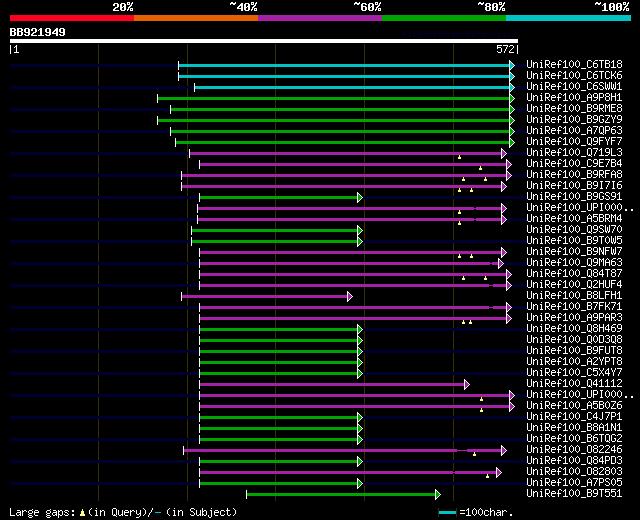Screen dimensions: 640x520
Task: Open the UniRef100_O82803 entry
Action: pyautogui.click(x=574, y=472)
